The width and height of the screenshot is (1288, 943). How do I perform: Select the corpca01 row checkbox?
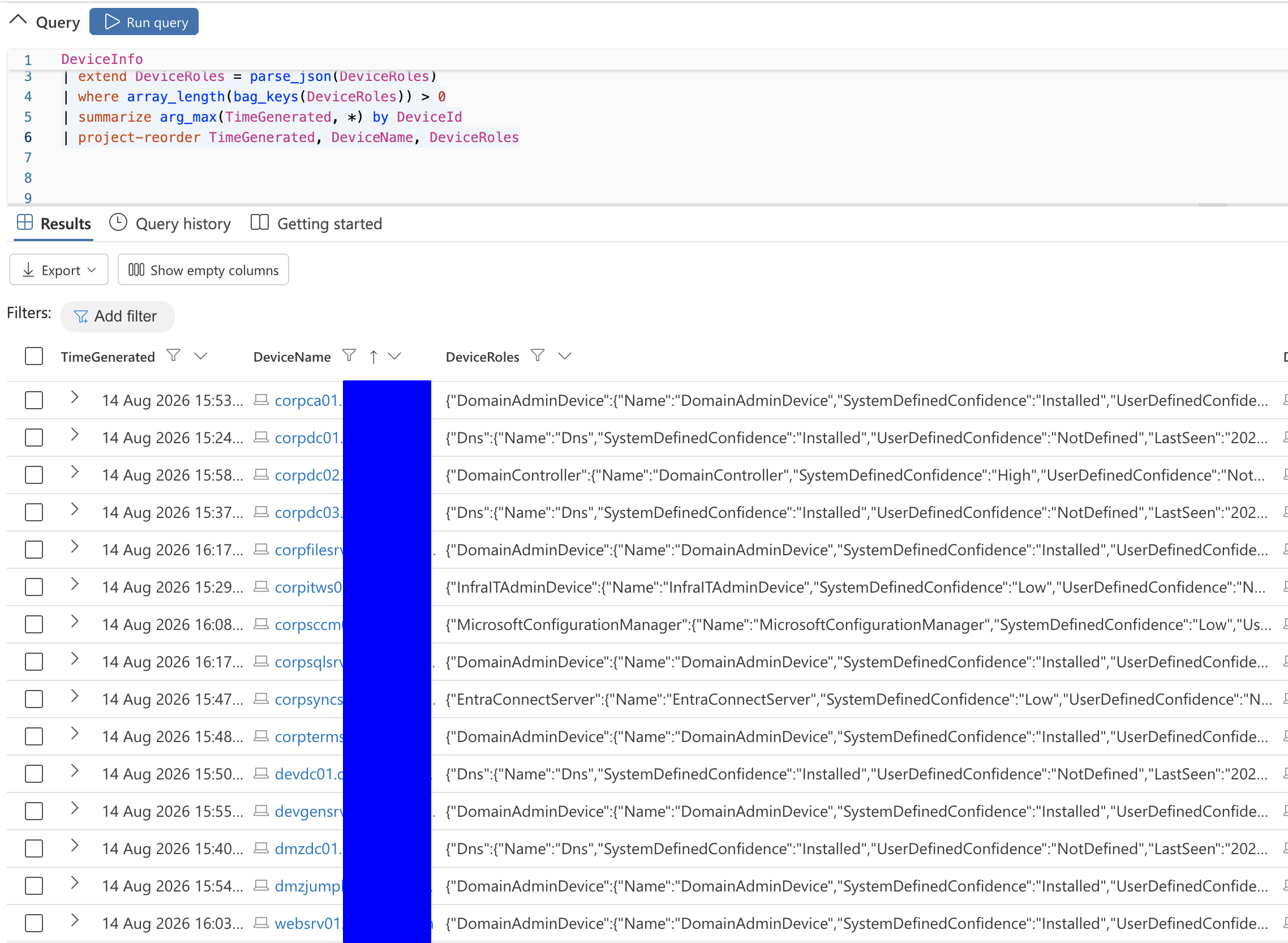(x=33, y=401)
